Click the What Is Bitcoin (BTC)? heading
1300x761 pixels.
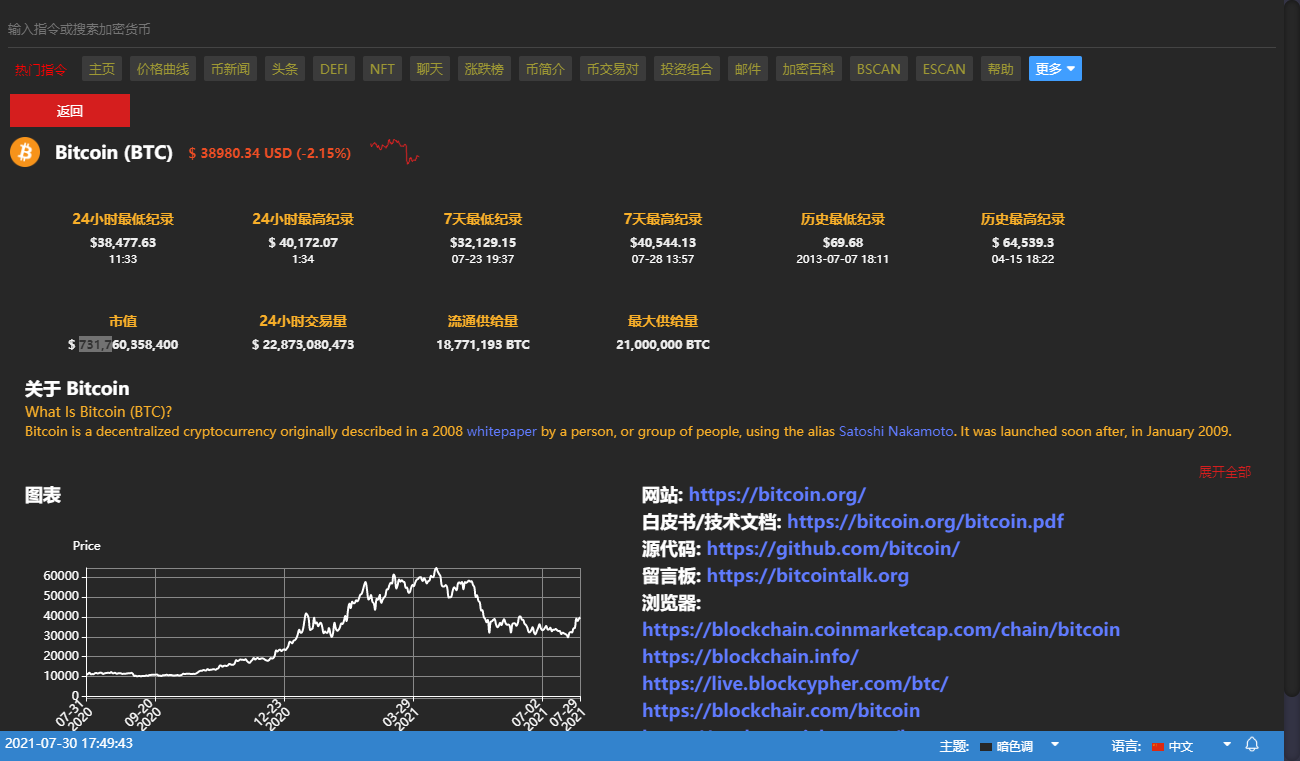(x=99, y=412)
